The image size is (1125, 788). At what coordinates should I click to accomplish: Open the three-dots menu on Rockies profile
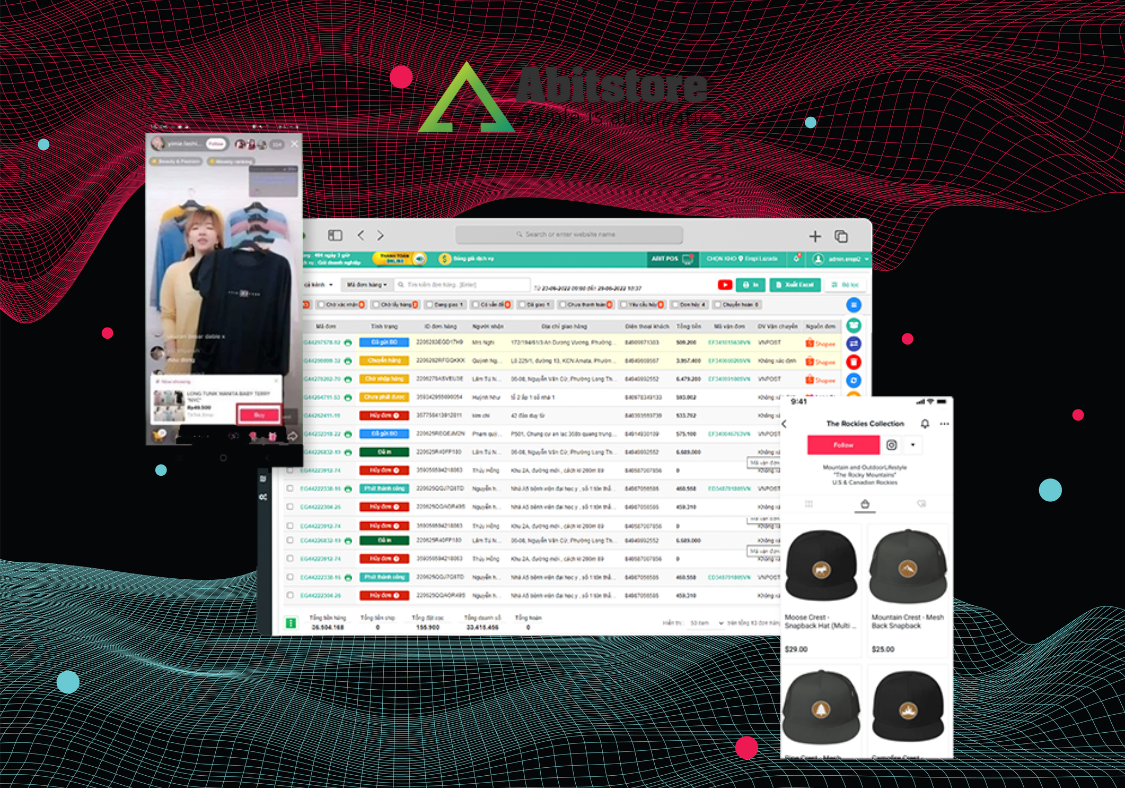click(944, 424)
